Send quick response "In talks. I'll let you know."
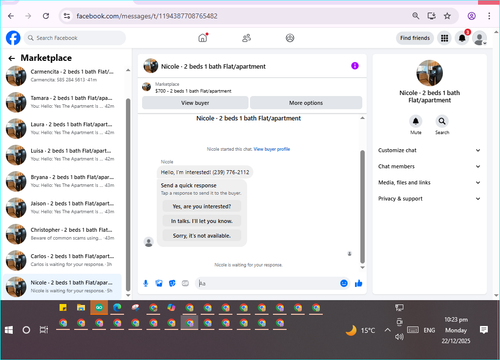This screenshot has height=360, width=500. [x=202, y=221]
